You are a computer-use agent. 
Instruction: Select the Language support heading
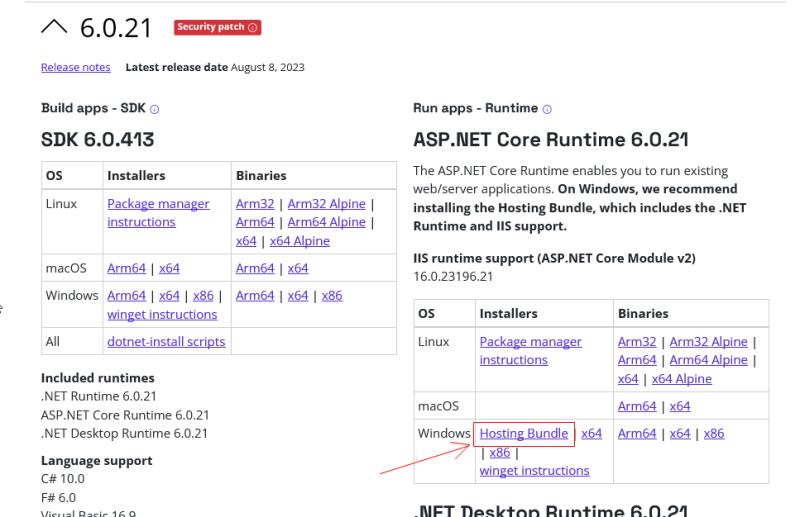tap(96, 460)
